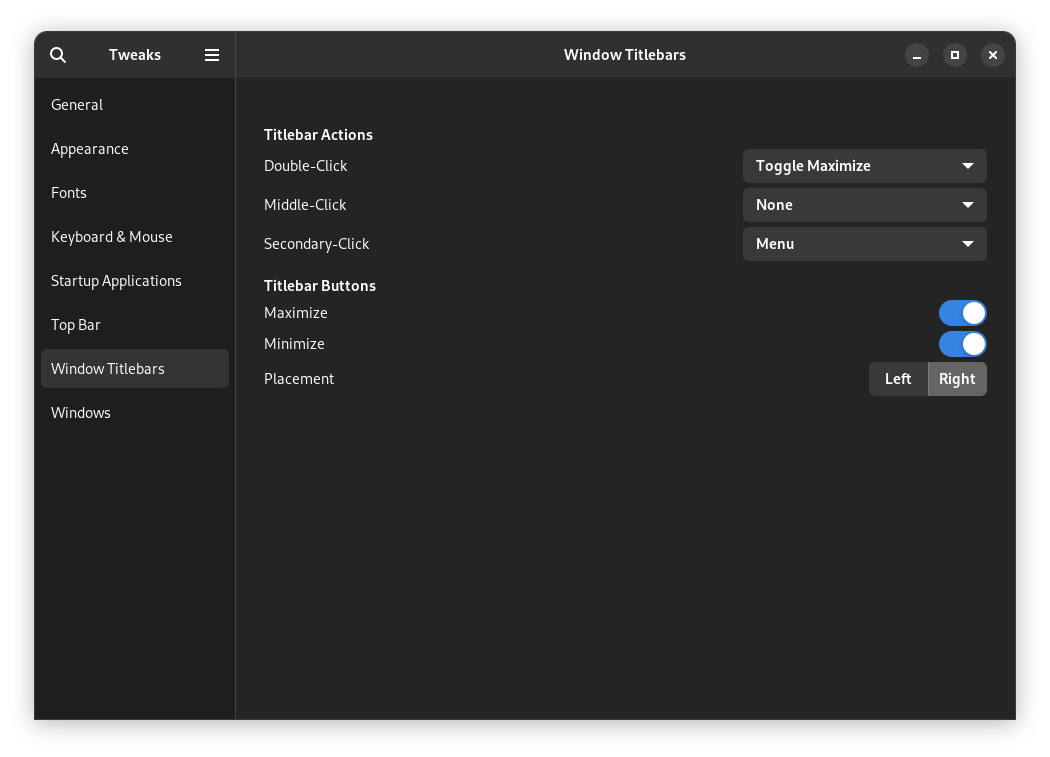Expand the Double-Click action dropdown

(864, 166)
